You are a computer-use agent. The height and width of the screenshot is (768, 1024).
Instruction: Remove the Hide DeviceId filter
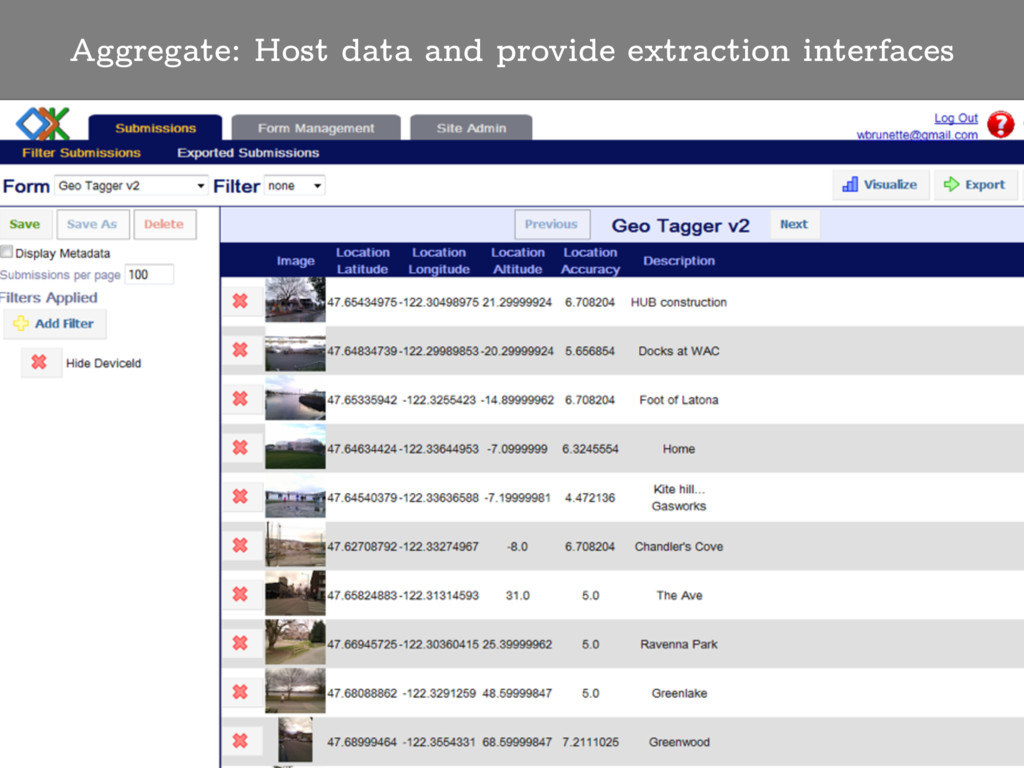[x=39, y=363]
